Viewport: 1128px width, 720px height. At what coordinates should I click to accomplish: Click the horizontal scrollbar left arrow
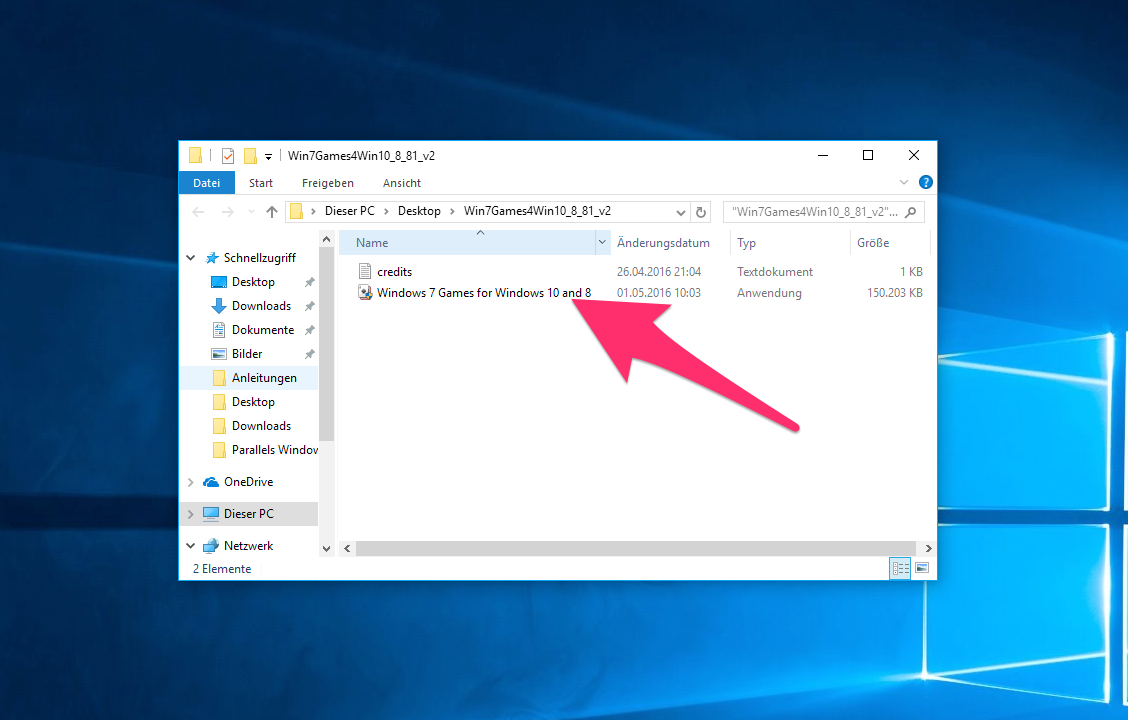(347, 549)
